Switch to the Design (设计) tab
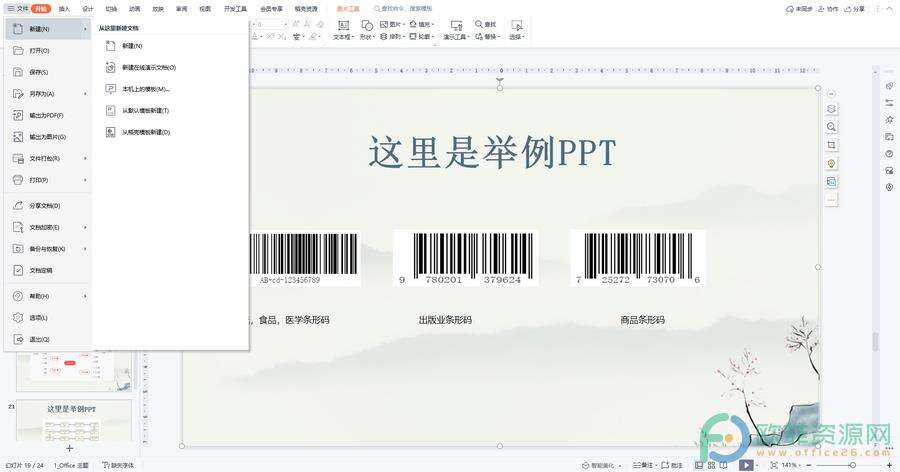This screenshot has height=472, width=900. pyautogui.click(x=88, y=9)
